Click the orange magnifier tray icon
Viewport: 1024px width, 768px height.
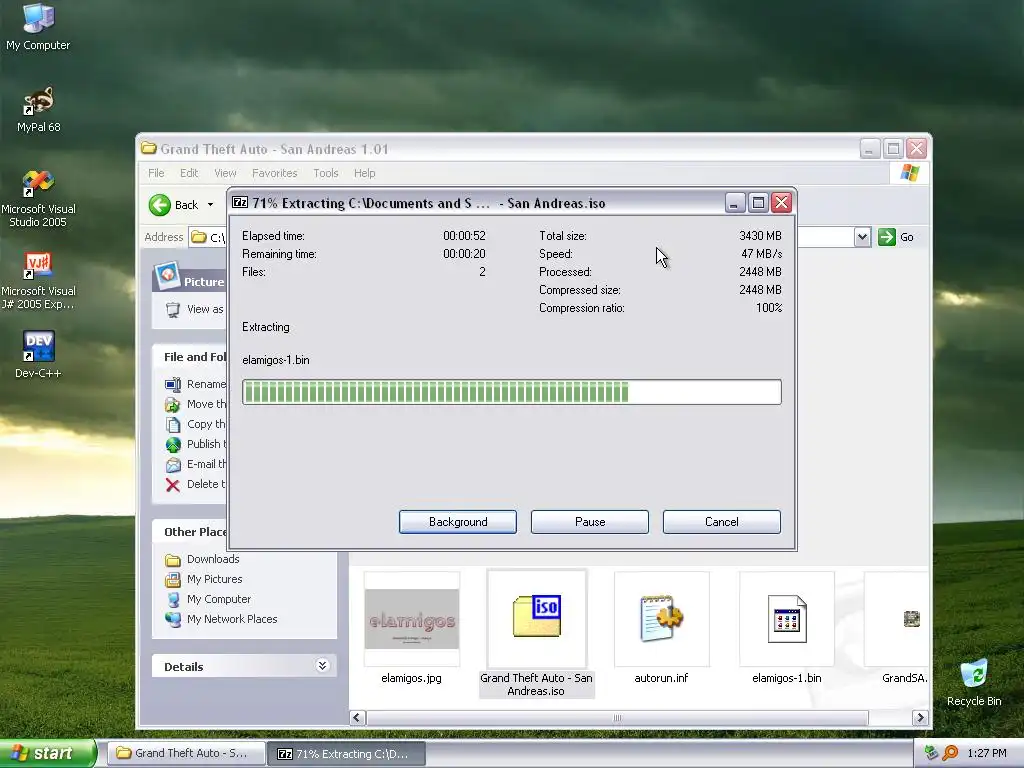tap(950, 753)
